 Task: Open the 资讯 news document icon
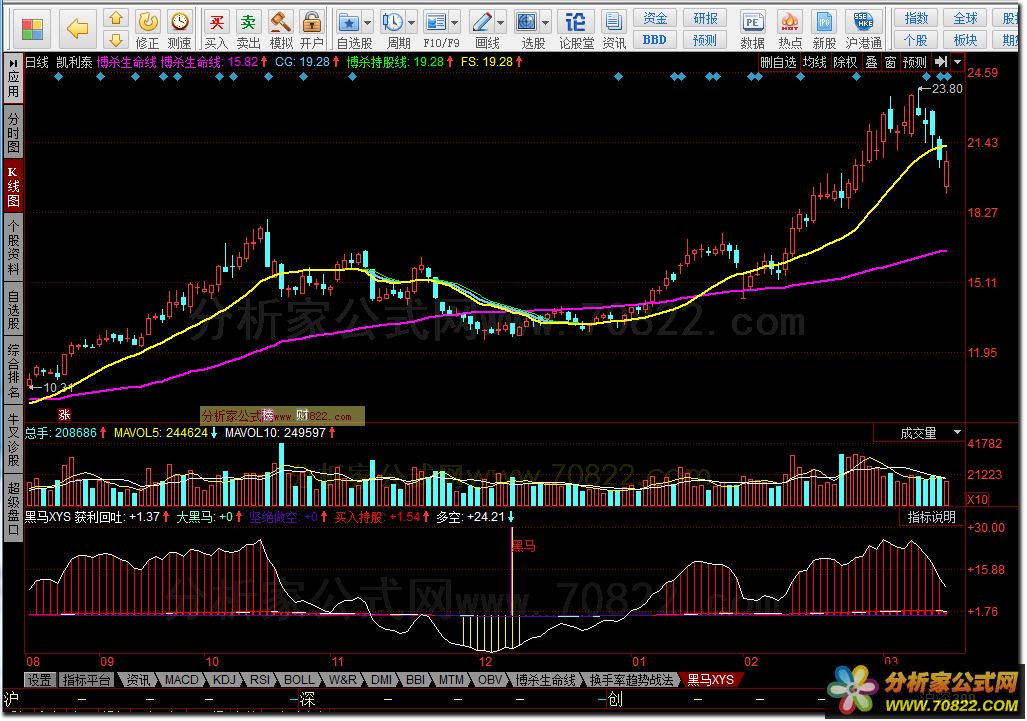614,29
